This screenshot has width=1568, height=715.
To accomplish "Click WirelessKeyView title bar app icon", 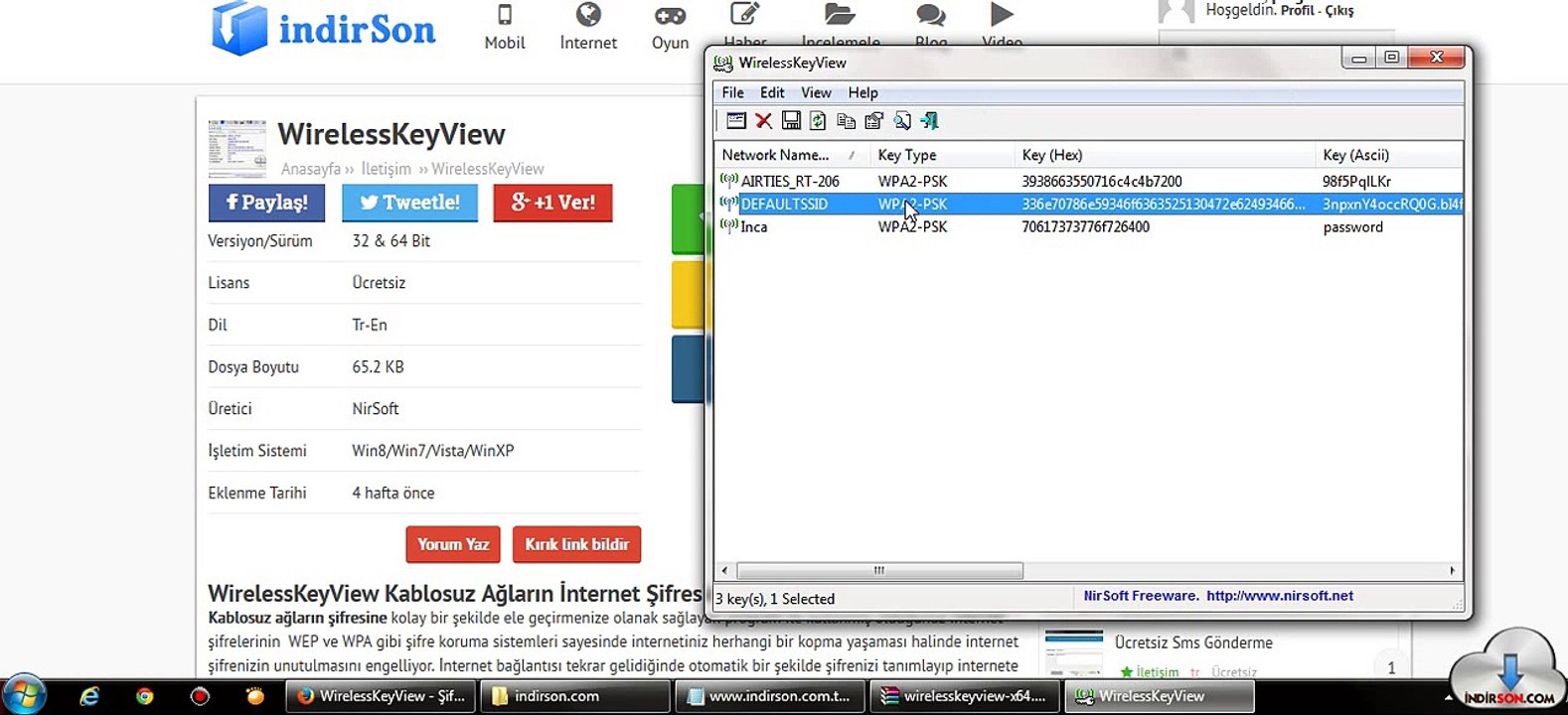I will pyautogui.click(x=723, y=63).
